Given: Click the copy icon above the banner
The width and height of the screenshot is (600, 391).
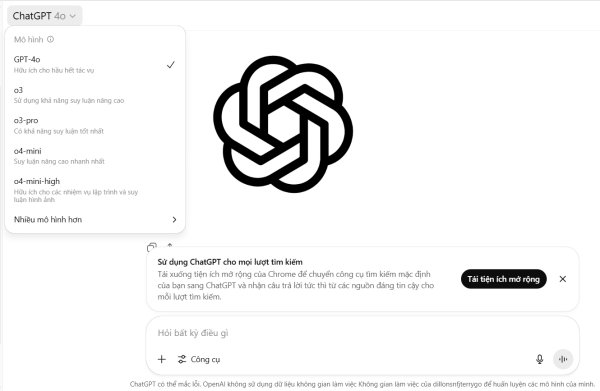Looking at the screenshot, I should tap(152, 247).
